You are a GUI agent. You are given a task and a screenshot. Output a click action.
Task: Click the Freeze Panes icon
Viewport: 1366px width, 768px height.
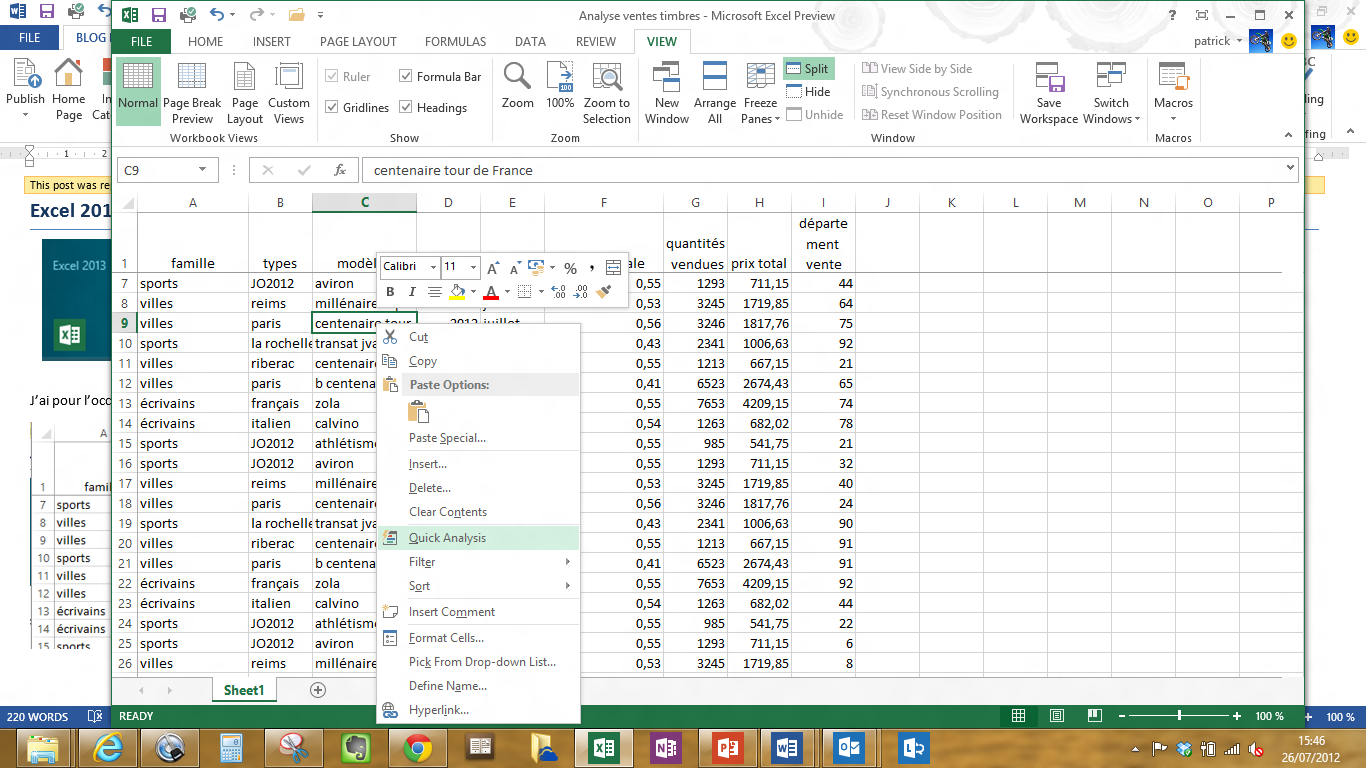click(760, 78)
